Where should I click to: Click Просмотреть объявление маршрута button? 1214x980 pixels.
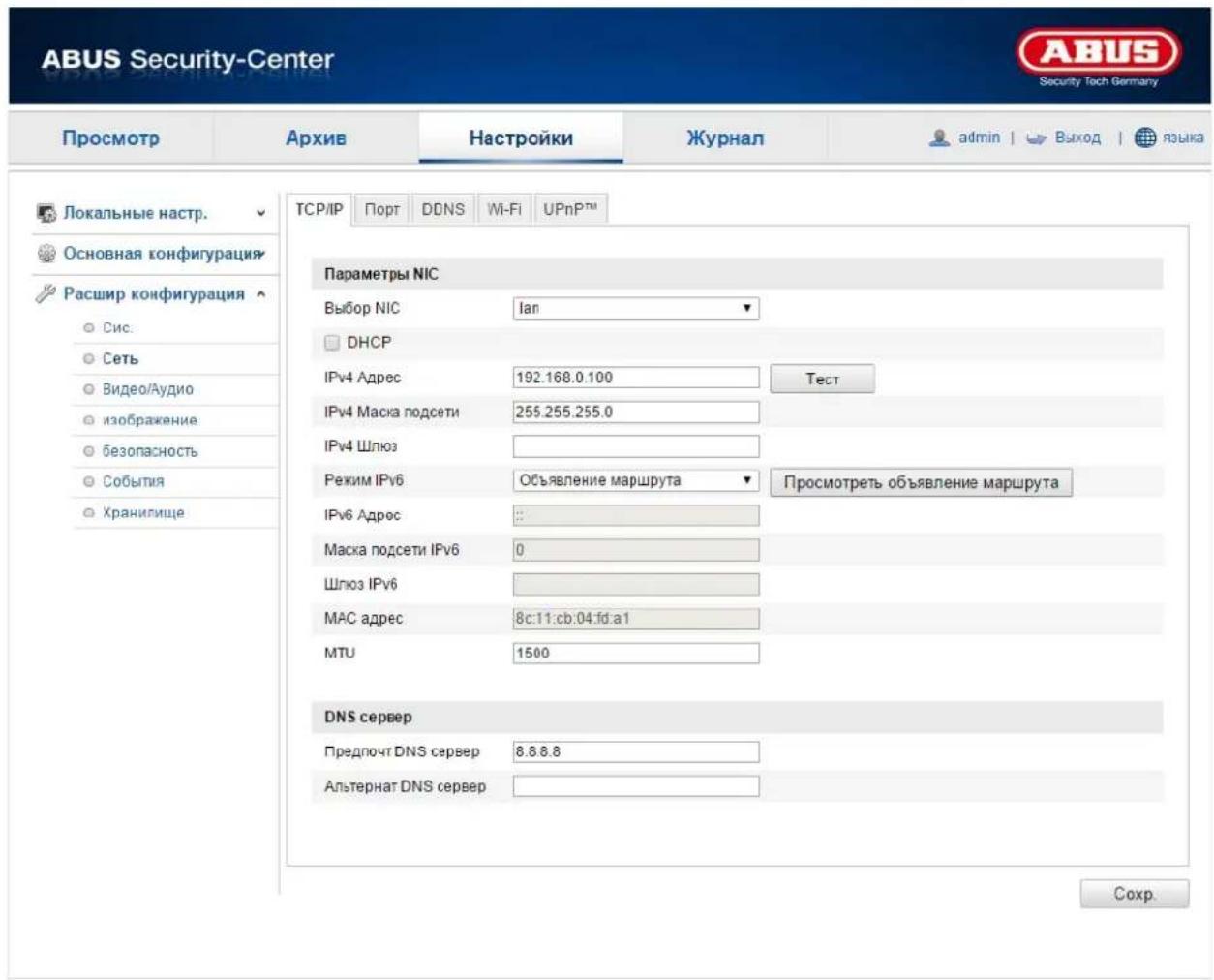[x=921, y=482]
